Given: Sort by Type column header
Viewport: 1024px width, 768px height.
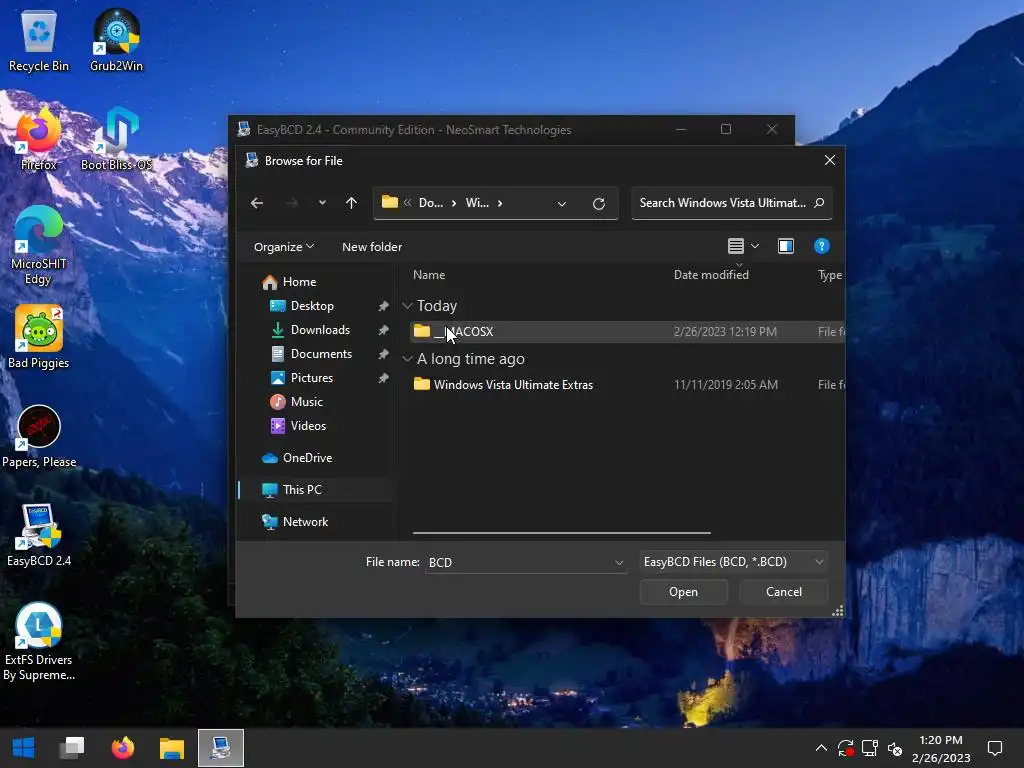Looking at the screenshot, I should coord(830,275).
